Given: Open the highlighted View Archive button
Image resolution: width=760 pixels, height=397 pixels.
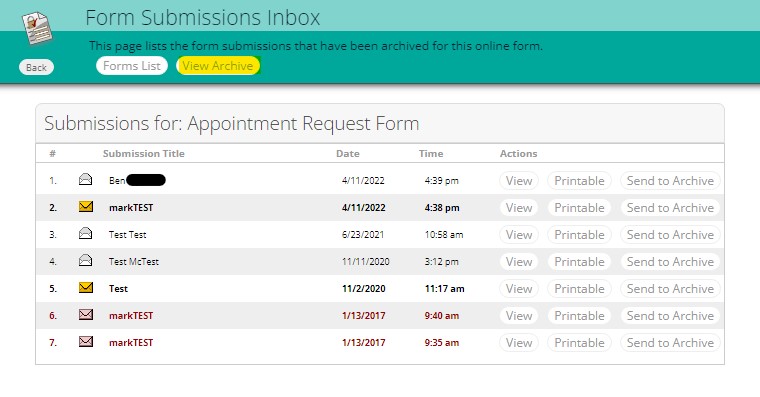Looking at the screenshot, I should (x=218, y=66).
